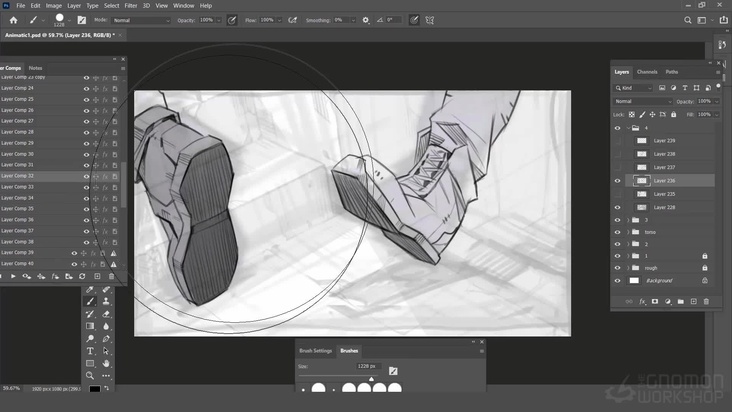Select the Clone Stamp tool

(x=106, y=301)
